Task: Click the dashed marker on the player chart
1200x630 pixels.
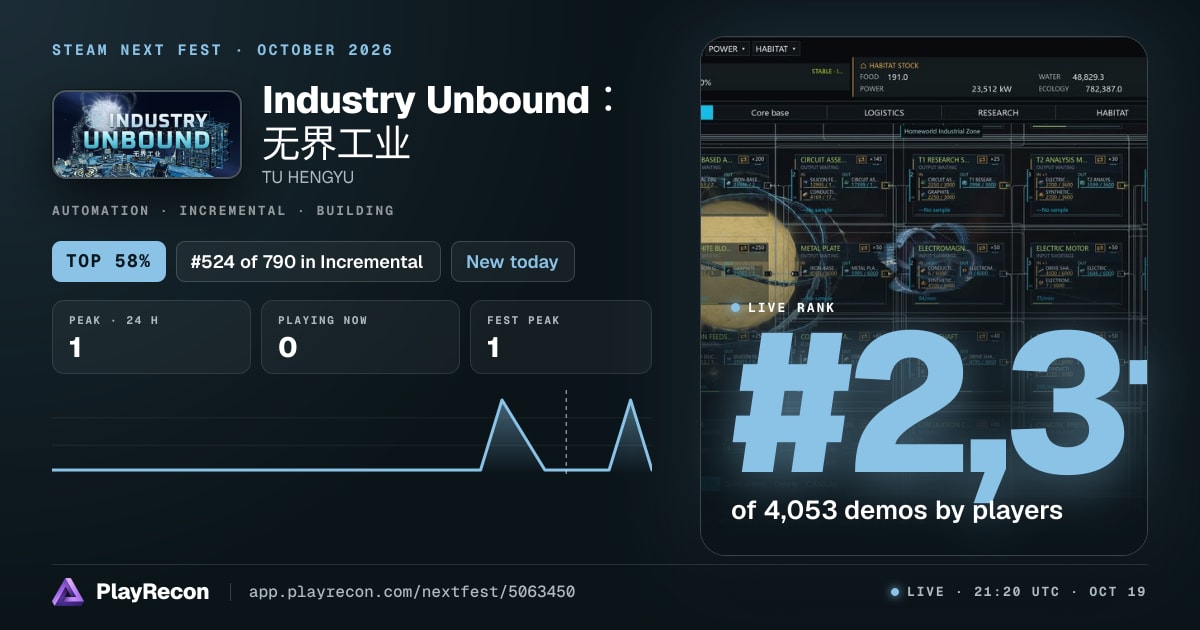Action: pyautogui.click(x=566, y=430)
